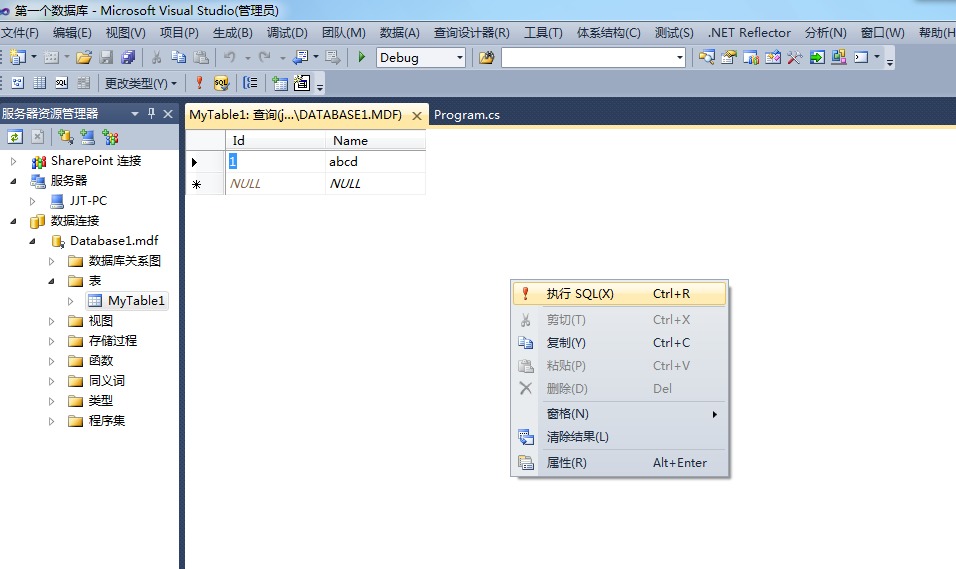Open the Toolbox hammer-wrench icon
This screenshot has width=956, height=569.
coord(795,57)
